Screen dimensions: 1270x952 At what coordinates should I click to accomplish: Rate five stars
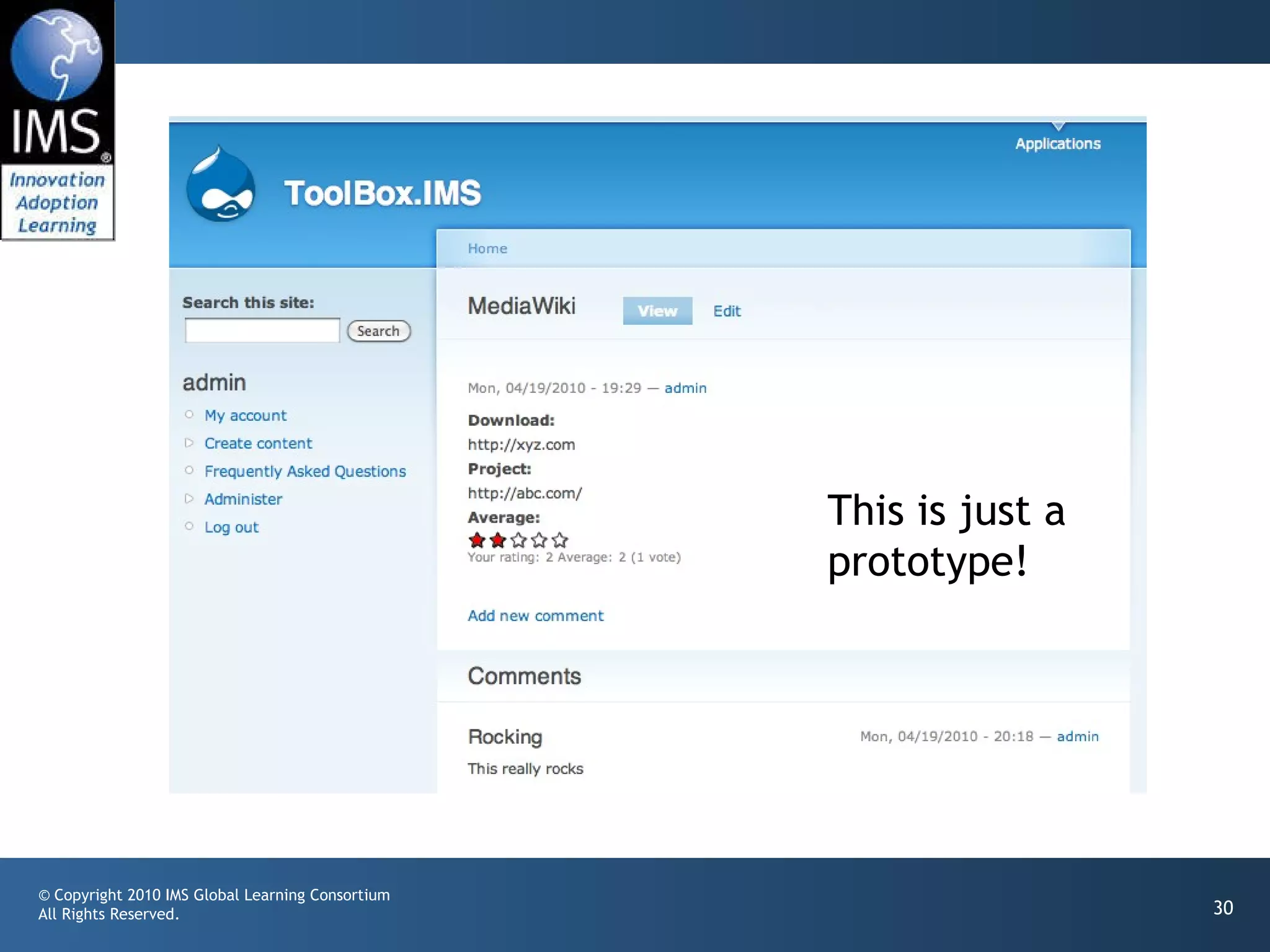[x=559, y=540]
